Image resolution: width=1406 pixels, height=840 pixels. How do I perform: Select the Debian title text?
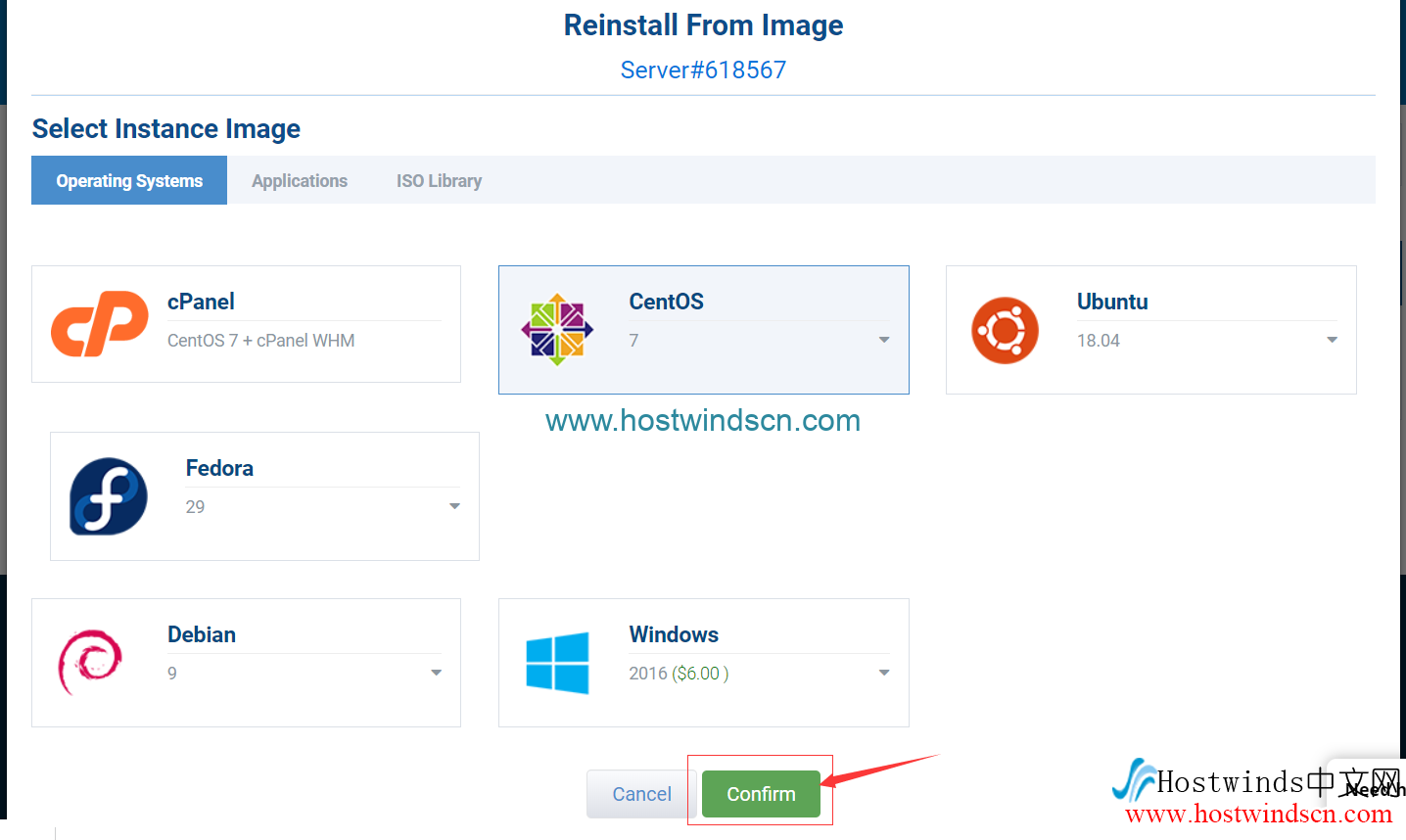(x=202, y=634)
